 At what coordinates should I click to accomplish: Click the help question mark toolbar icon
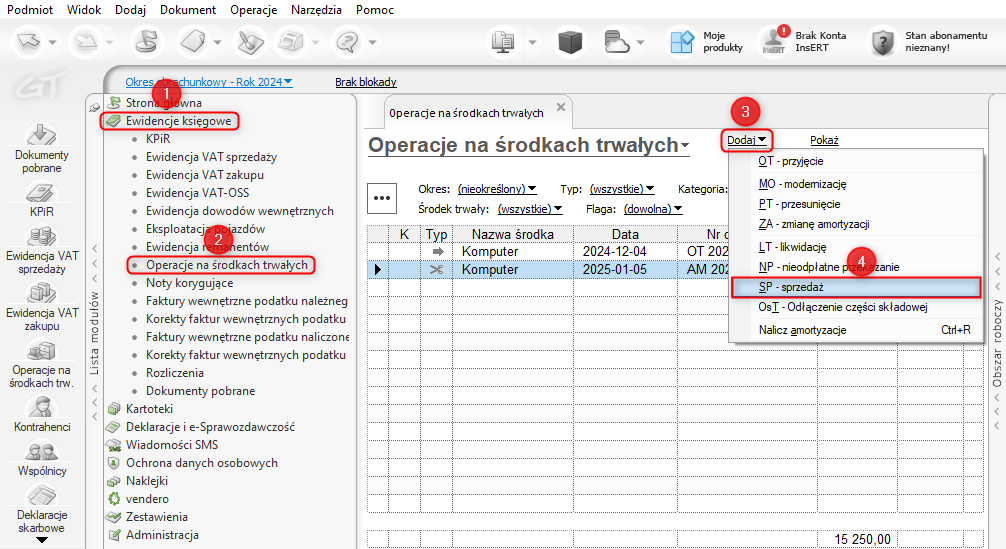(x=347, y=42)
